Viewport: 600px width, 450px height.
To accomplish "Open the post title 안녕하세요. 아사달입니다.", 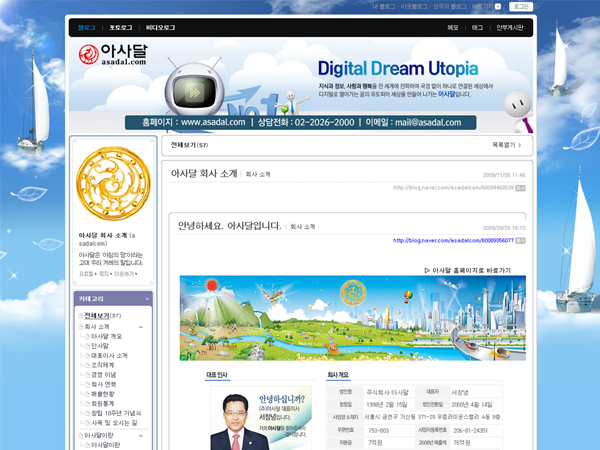I will (230, 226).
